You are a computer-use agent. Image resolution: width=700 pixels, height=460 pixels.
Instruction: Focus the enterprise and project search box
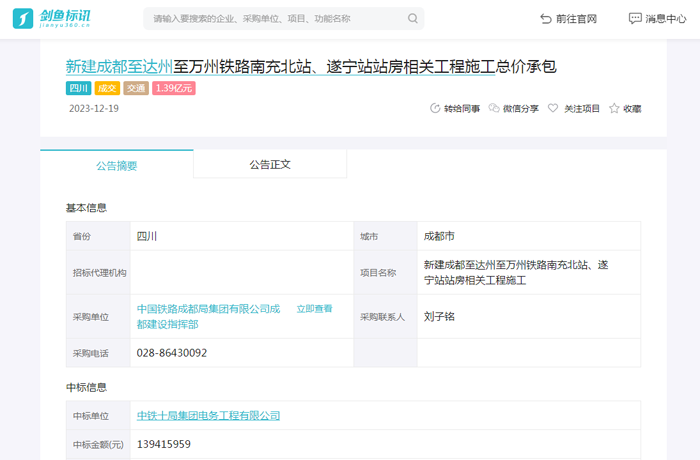coord(275,19)
